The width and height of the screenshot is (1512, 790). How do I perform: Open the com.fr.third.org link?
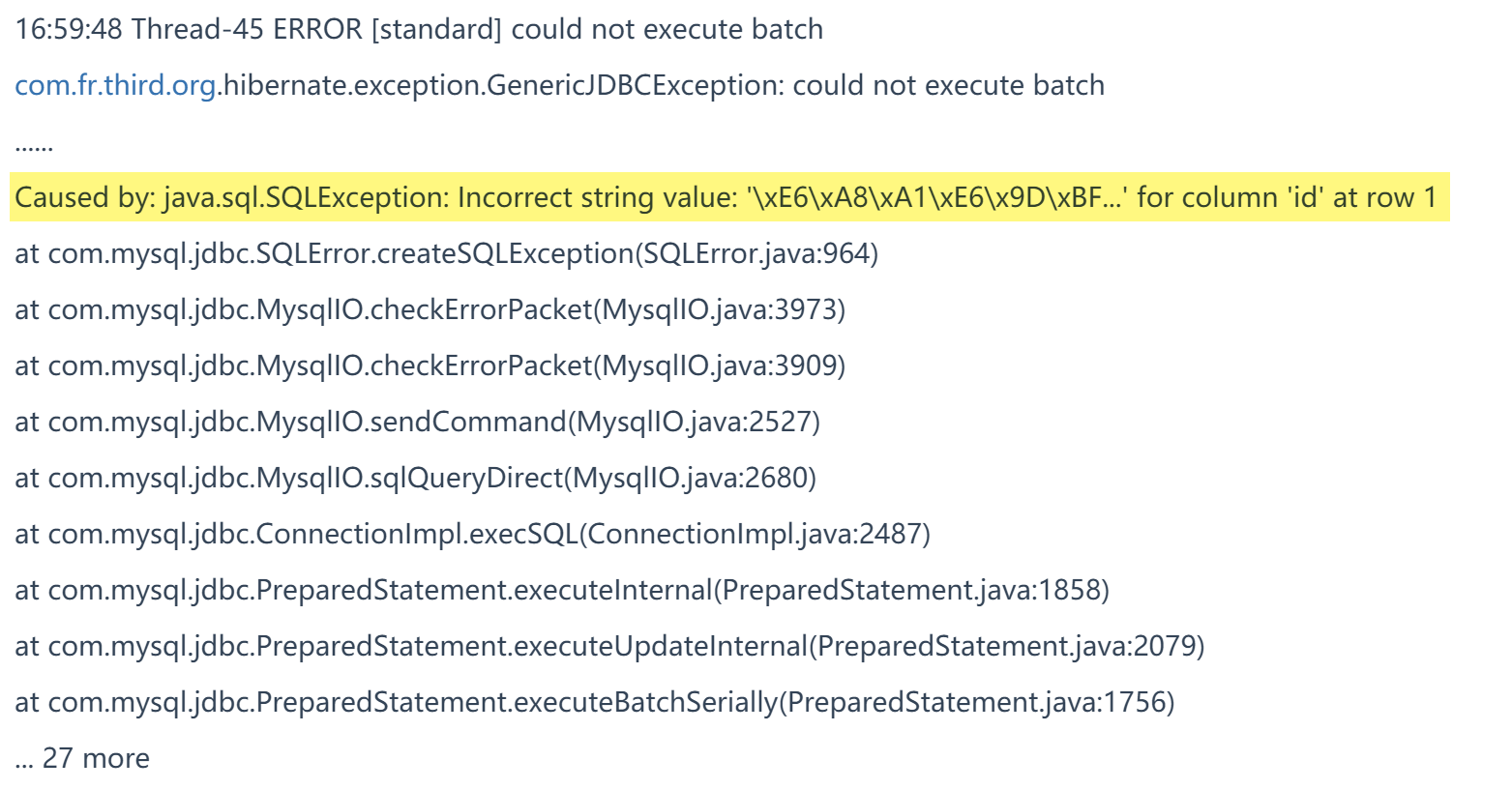point(115,86)
